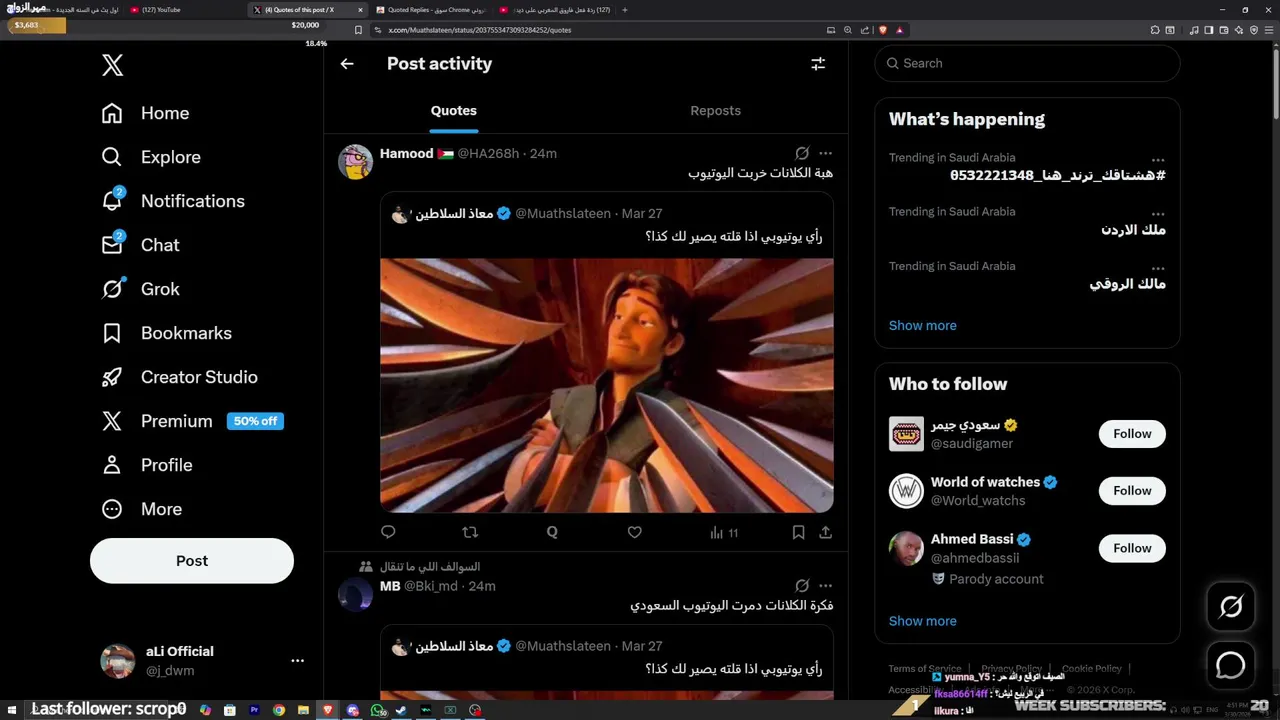Open Creator Studio
Viewport: 1280px width, 720px height.
pyautogui.click(x=179, y=377)
